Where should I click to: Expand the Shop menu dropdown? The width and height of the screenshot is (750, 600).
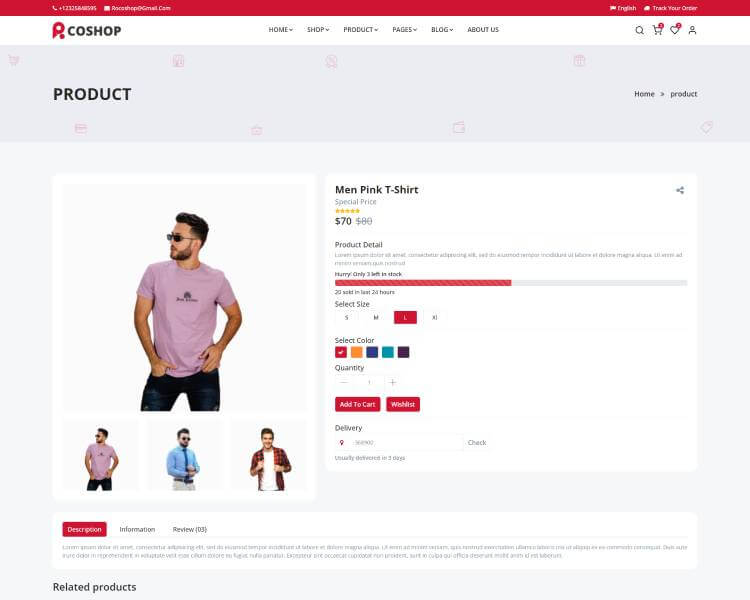(318, 30)
